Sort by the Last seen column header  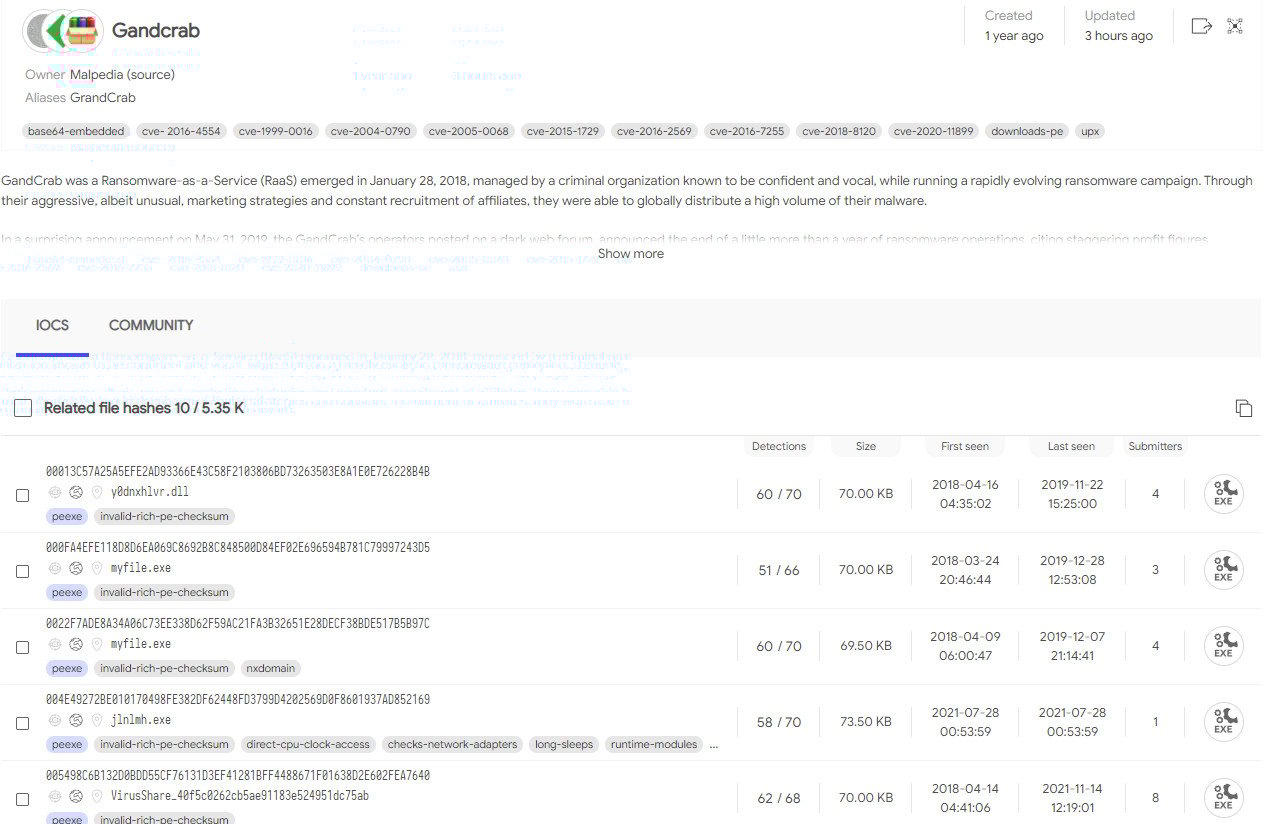[1071, 446]
